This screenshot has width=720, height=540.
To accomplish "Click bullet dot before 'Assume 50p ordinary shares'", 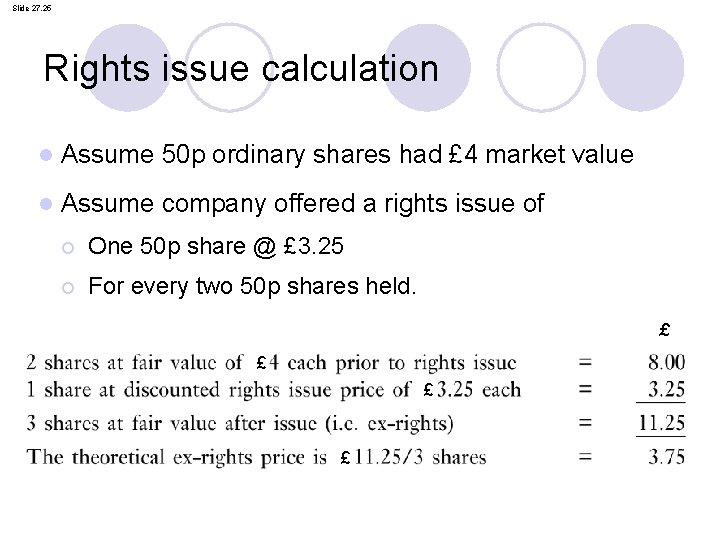I will (x=46, y=155).
